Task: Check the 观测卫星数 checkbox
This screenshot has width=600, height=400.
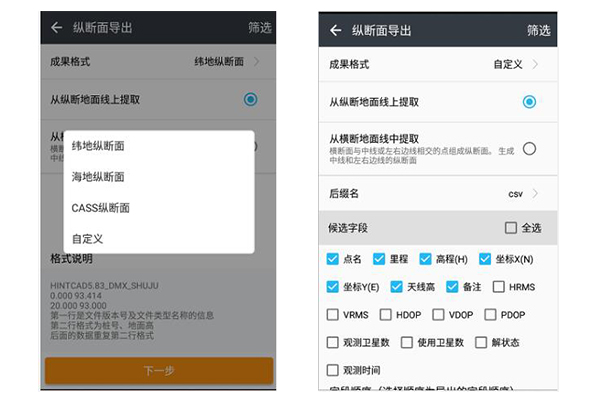Action: [333, 343]
